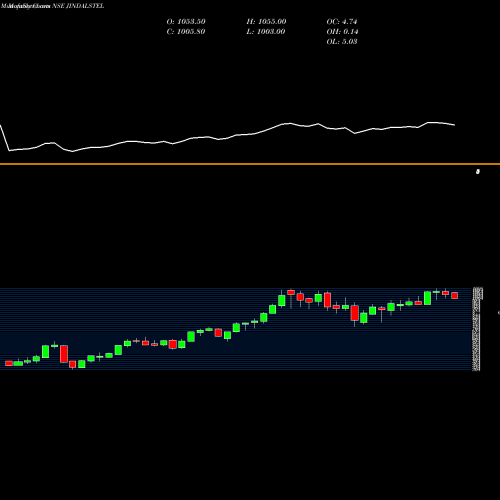Viewport: 500px width, 500px height.
Task: Click the low value L: 1003.00
Action: (266, 31)
